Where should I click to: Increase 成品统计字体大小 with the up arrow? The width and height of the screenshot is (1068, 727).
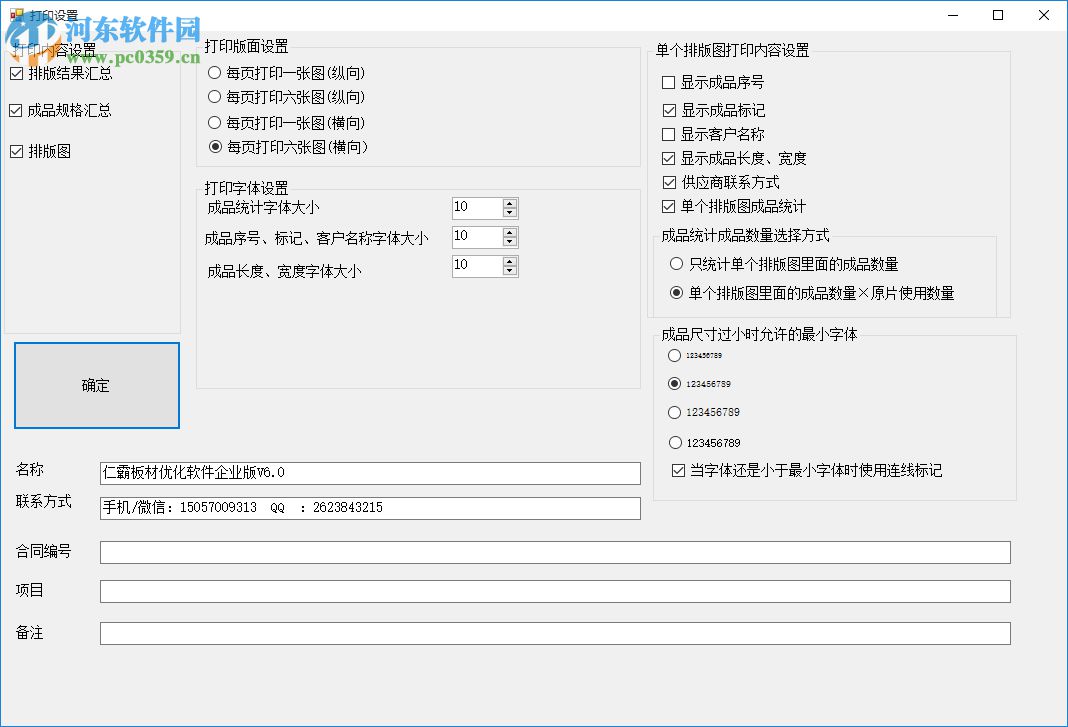click(509, 203)
